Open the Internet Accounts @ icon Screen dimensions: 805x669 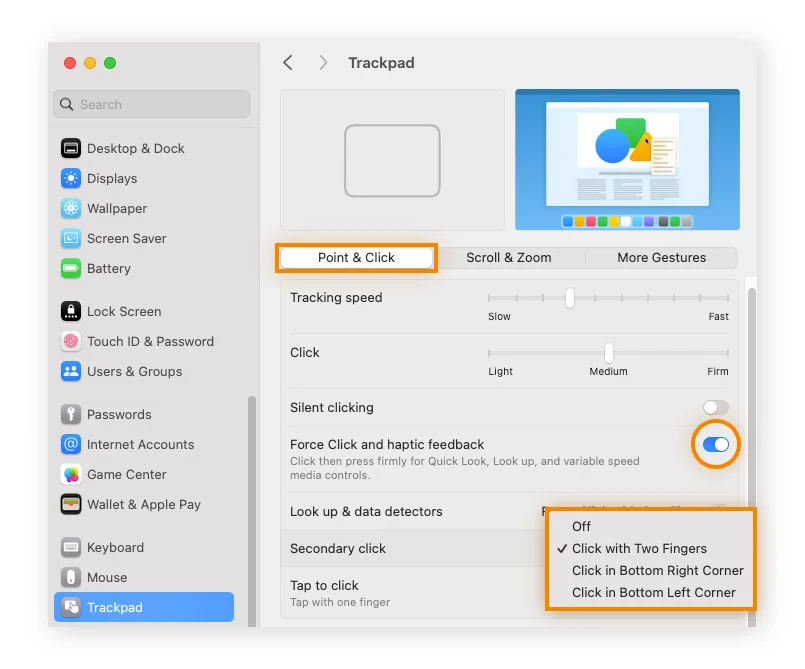click(71, 444)
